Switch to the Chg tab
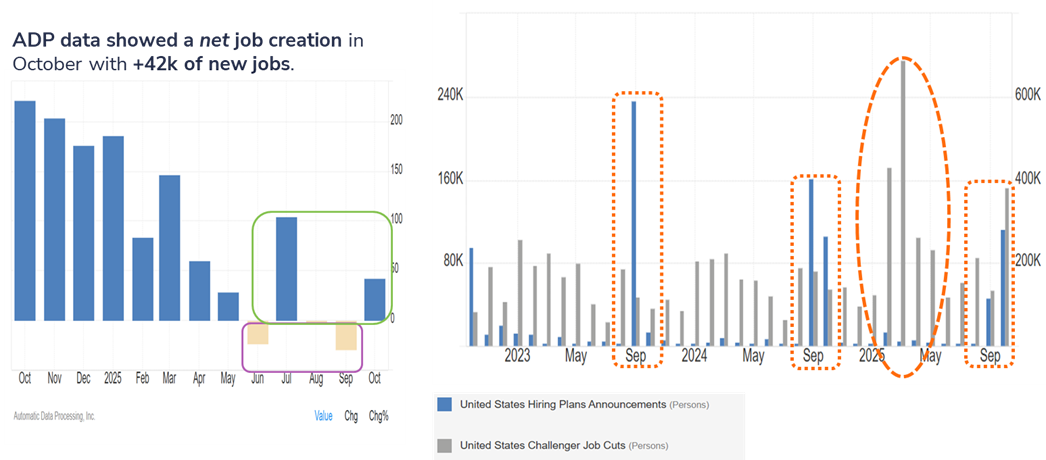The width and height of the screenshot is (1046, 460). (350, 416)
